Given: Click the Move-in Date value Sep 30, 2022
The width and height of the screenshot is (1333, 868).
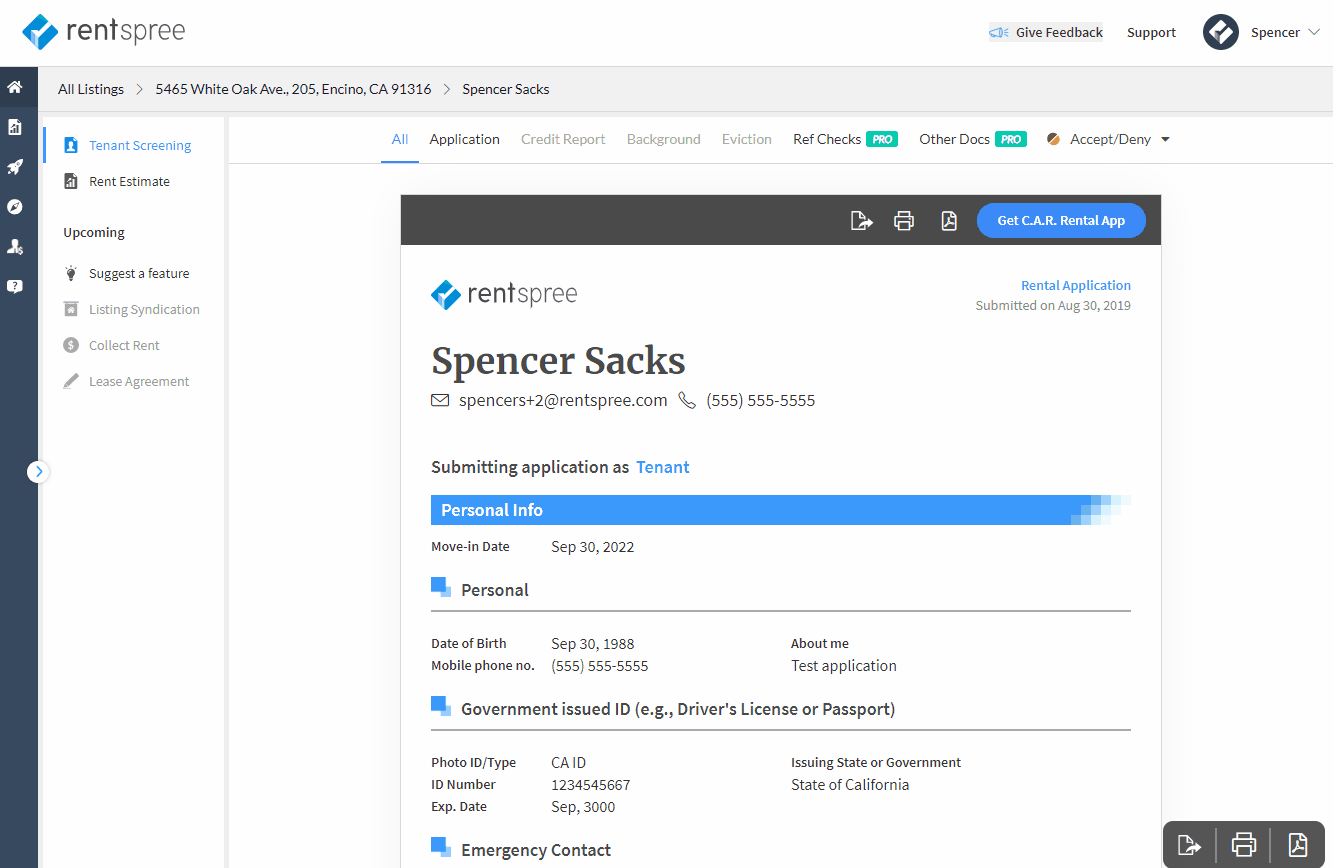Looking at the screenshot, I should (x=593, y=547).
